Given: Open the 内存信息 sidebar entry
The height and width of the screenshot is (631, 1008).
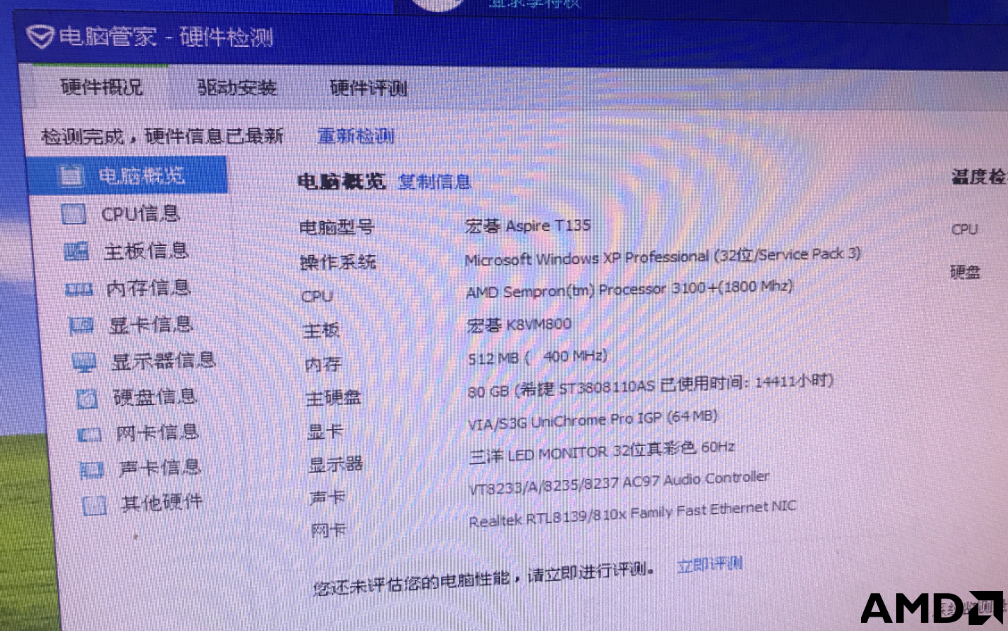Looking at the screenshot, I should 148,288.
